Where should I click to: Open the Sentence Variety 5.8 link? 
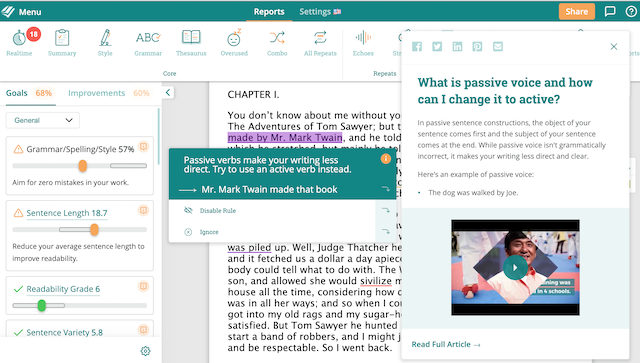click(64, 332)
